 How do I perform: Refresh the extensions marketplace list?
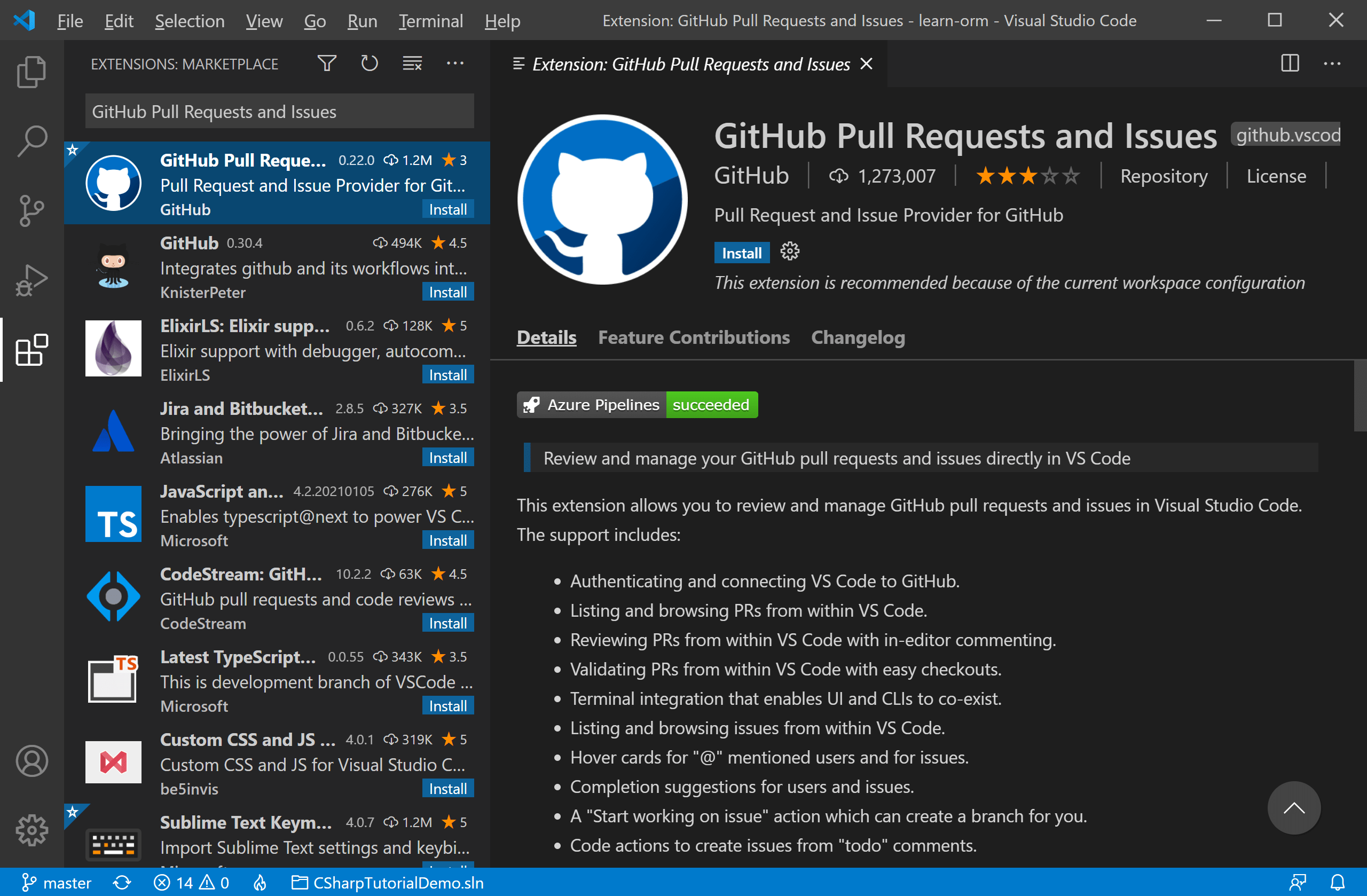tap(370, 63)
